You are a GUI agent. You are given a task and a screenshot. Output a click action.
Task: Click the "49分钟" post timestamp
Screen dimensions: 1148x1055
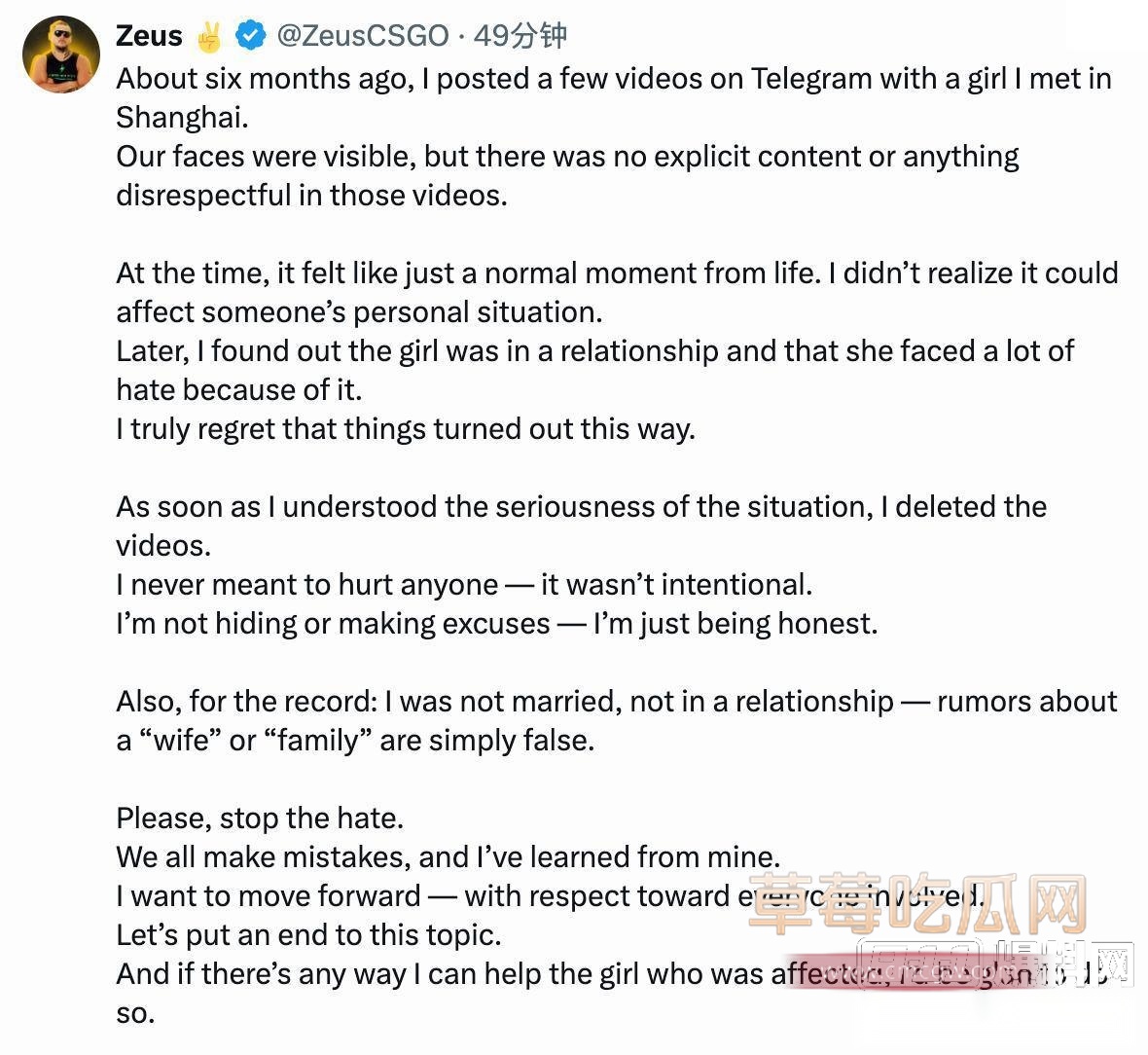[x=520, y=36]
